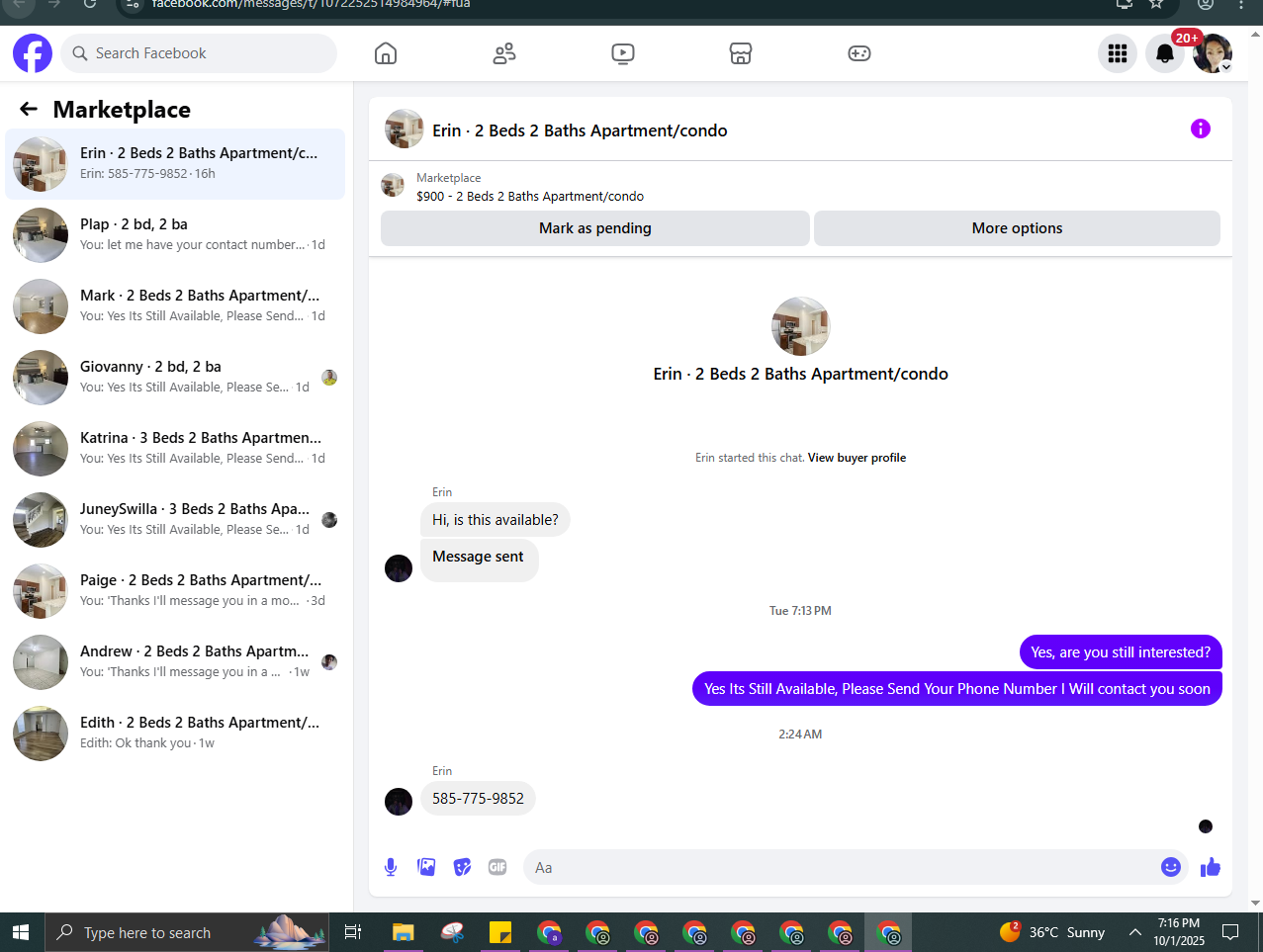
Task: Open the Video (Watch) icon
Action: pos(622,53)
